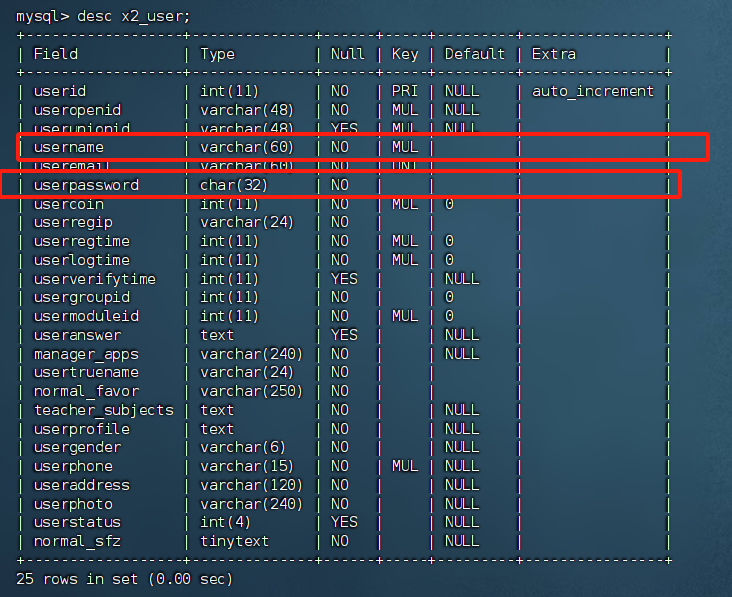Click the 'Field' column header
Screen dimensions: 732x597
point(56,54)
